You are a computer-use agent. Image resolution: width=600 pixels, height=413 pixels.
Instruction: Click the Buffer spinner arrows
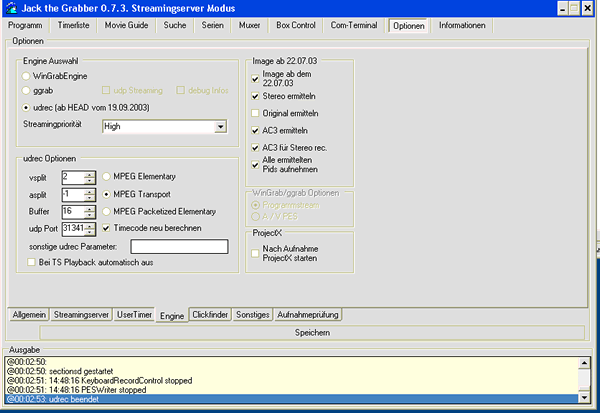pos(90,212)
